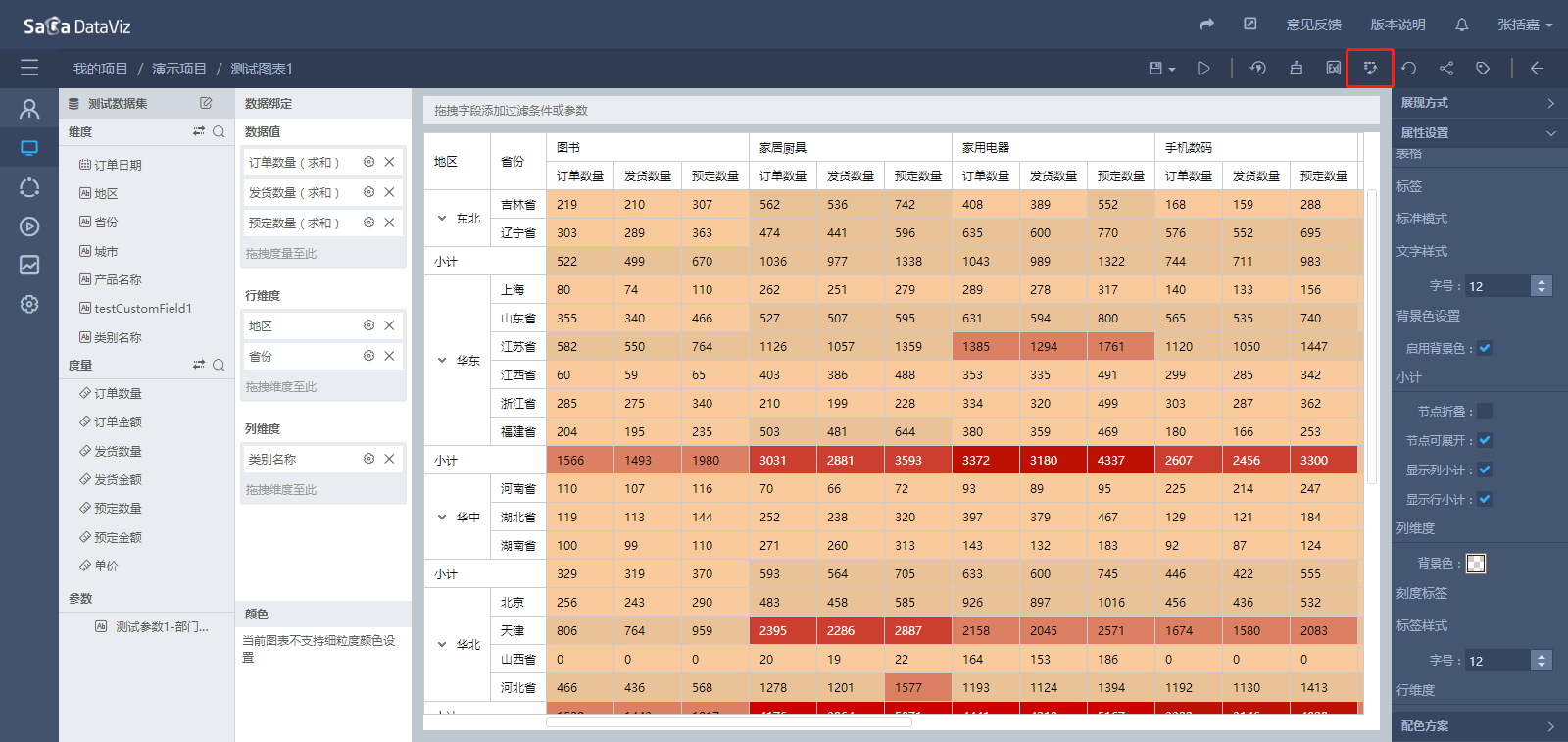
Task: Edit the 测试数据集 dataset
Action: click(x=206, y=103)
